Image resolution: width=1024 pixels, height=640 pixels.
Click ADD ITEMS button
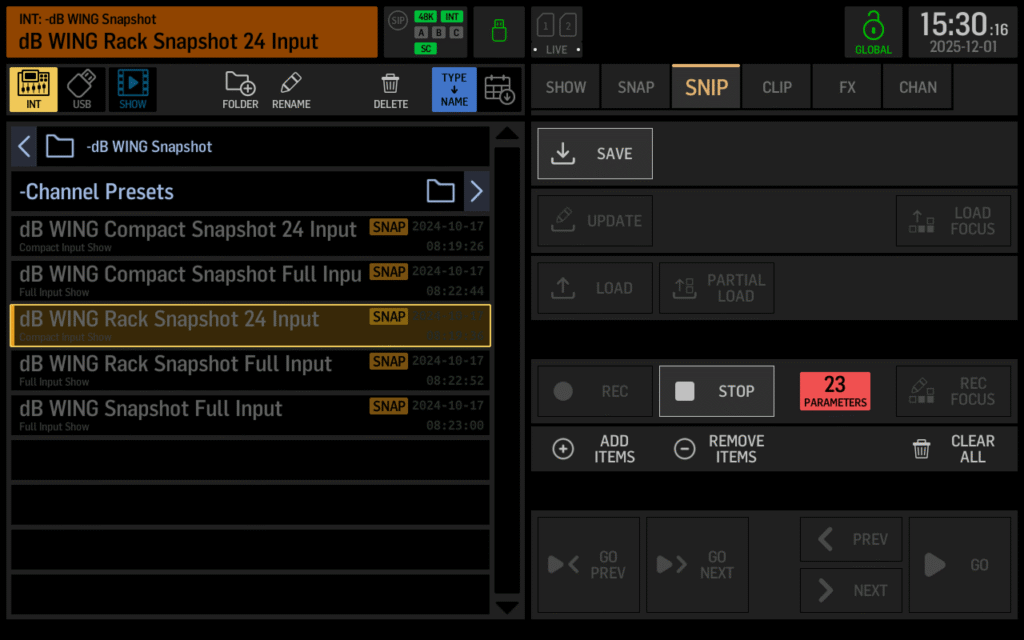click(x=595, y=449)
